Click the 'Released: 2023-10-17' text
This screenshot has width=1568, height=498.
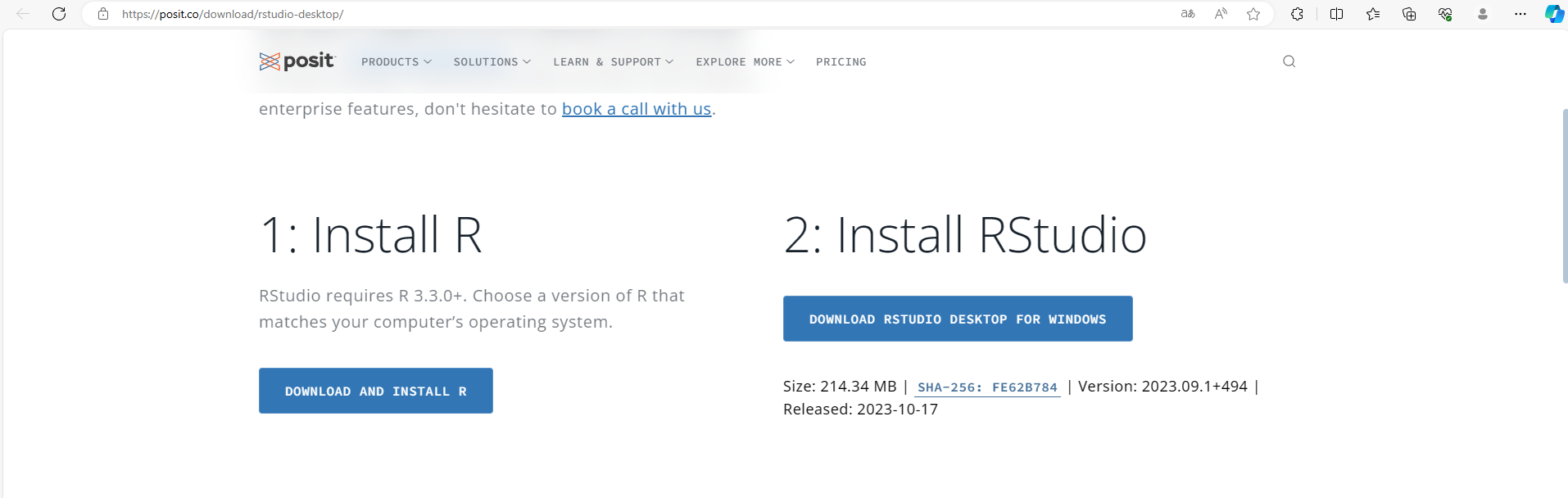(x=860, y=410)
